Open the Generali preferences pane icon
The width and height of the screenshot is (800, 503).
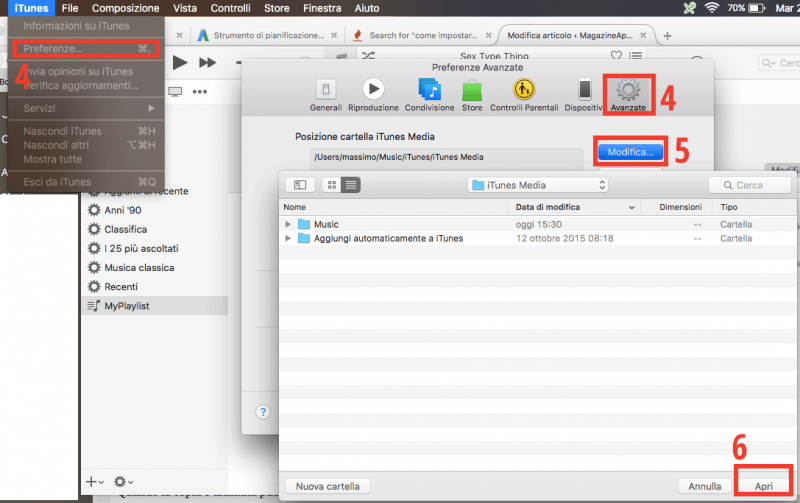[325, 92]
